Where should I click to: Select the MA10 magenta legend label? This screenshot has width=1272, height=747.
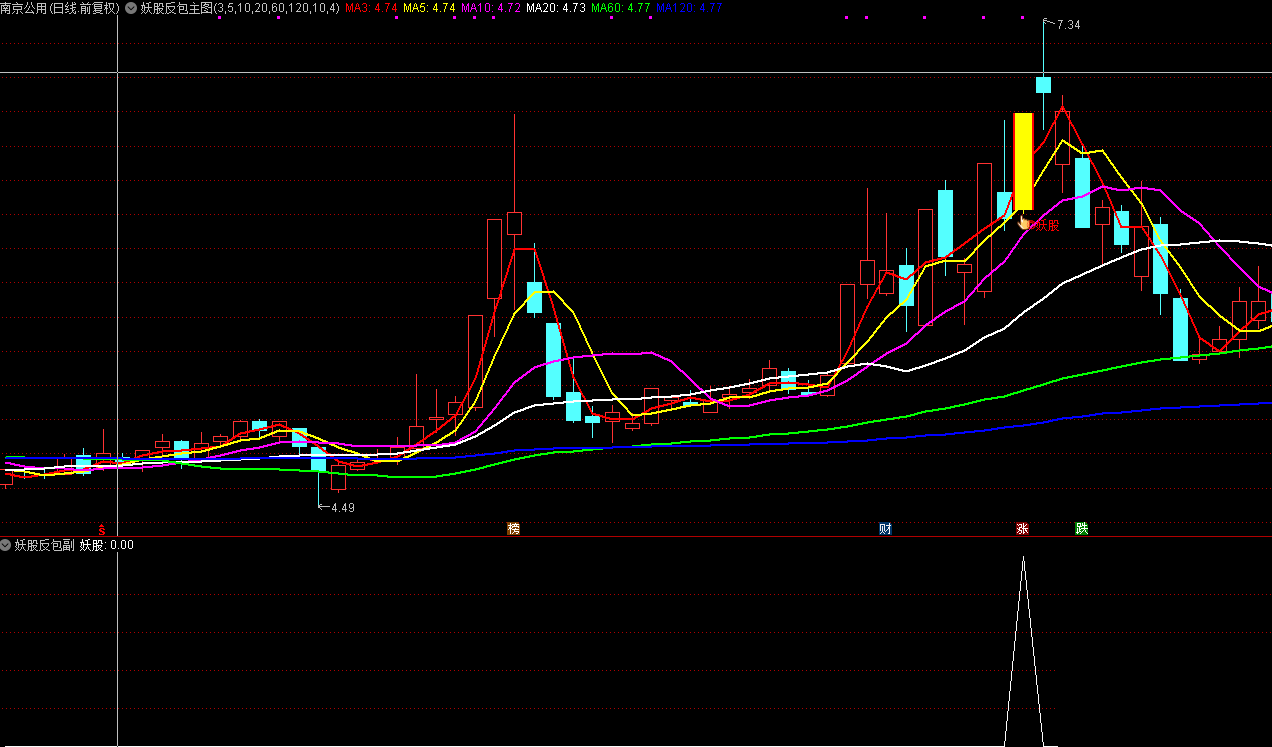pos(490,8)
